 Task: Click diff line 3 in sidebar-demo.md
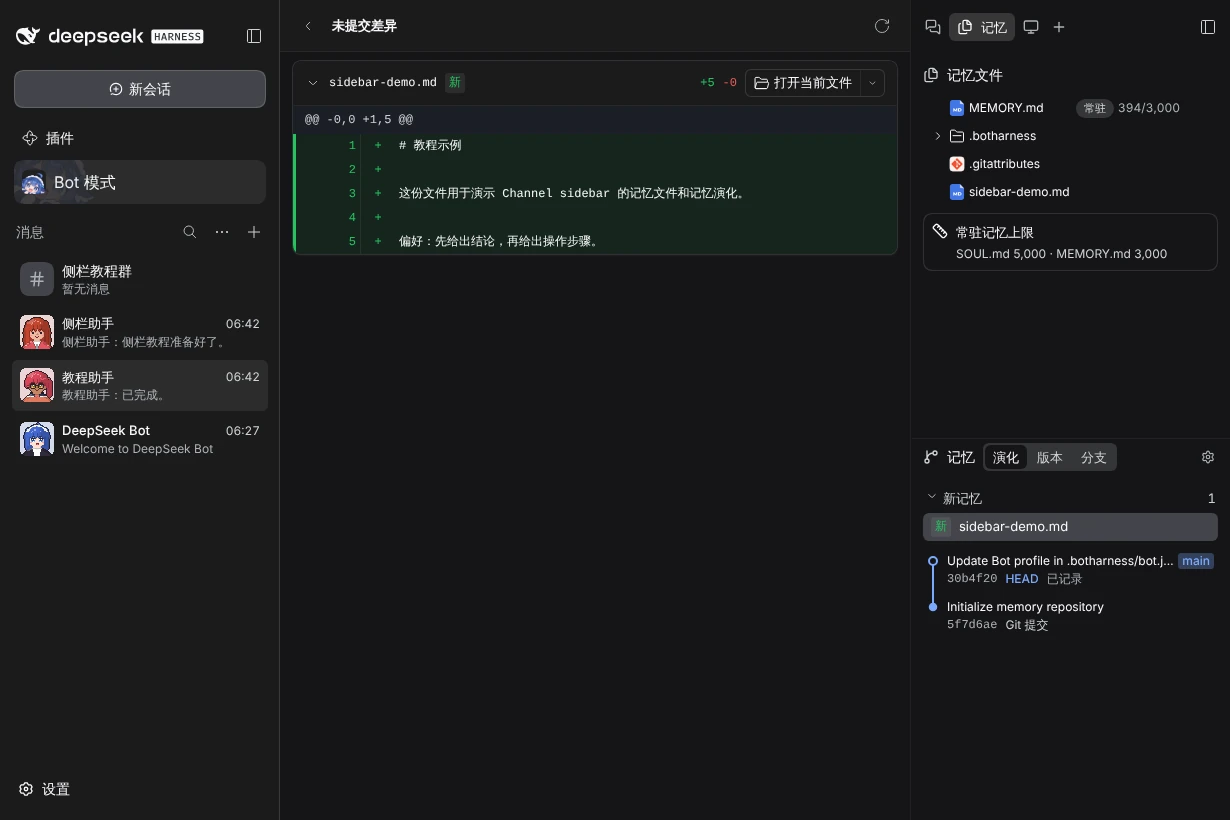(x=595, y=193)
